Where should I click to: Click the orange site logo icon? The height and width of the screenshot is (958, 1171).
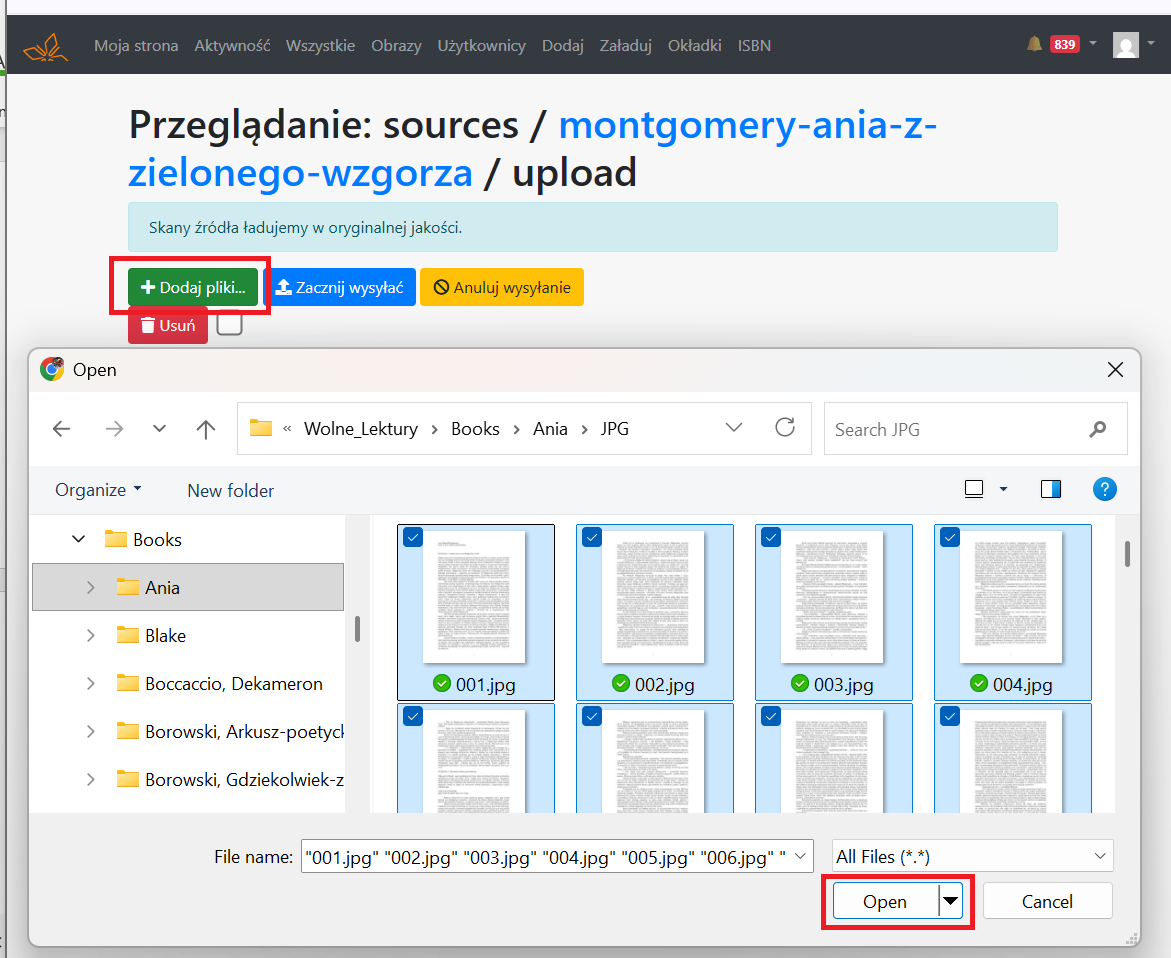coord(46,46)
